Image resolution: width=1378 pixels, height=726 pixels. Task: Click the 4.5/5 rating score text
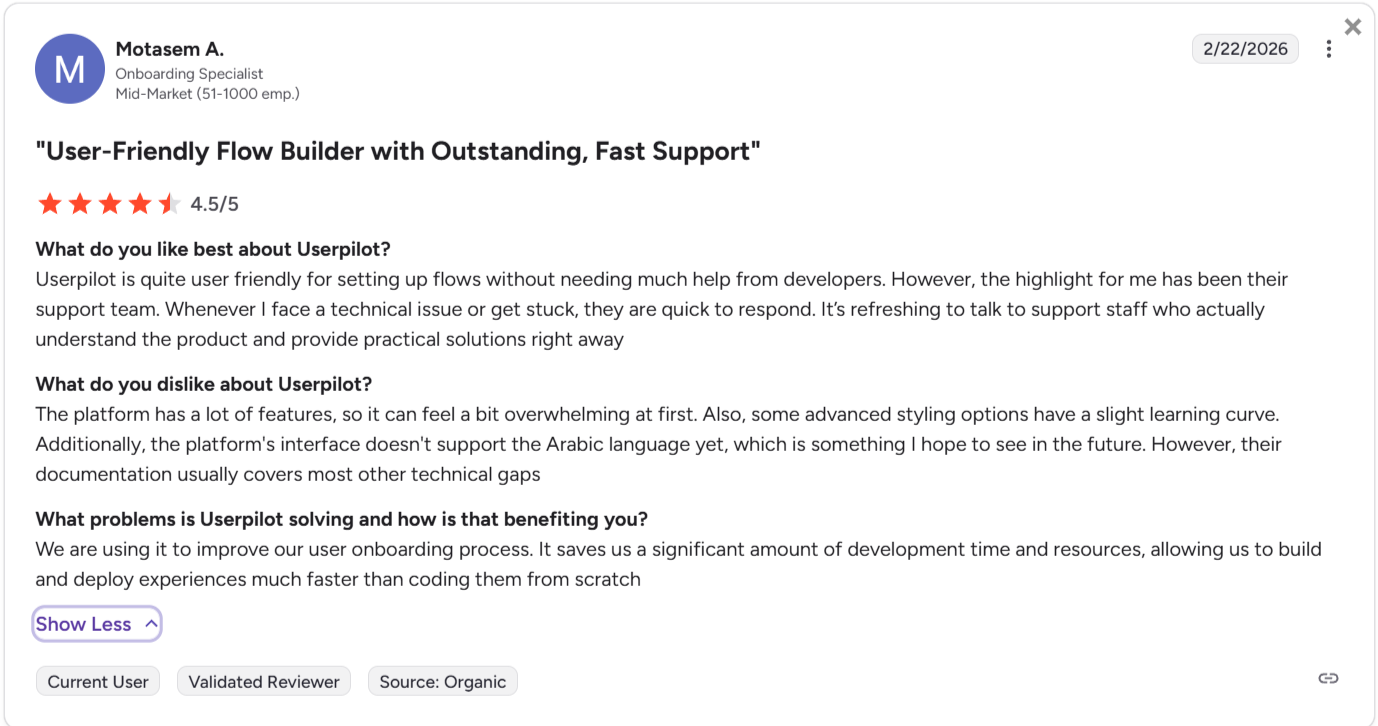(x=215, y=205)
